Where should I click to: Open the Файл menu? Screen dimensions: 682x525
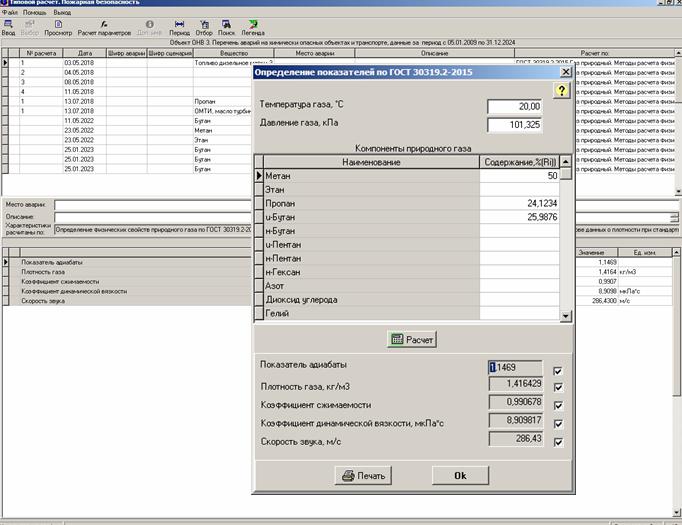click(10, 12)
